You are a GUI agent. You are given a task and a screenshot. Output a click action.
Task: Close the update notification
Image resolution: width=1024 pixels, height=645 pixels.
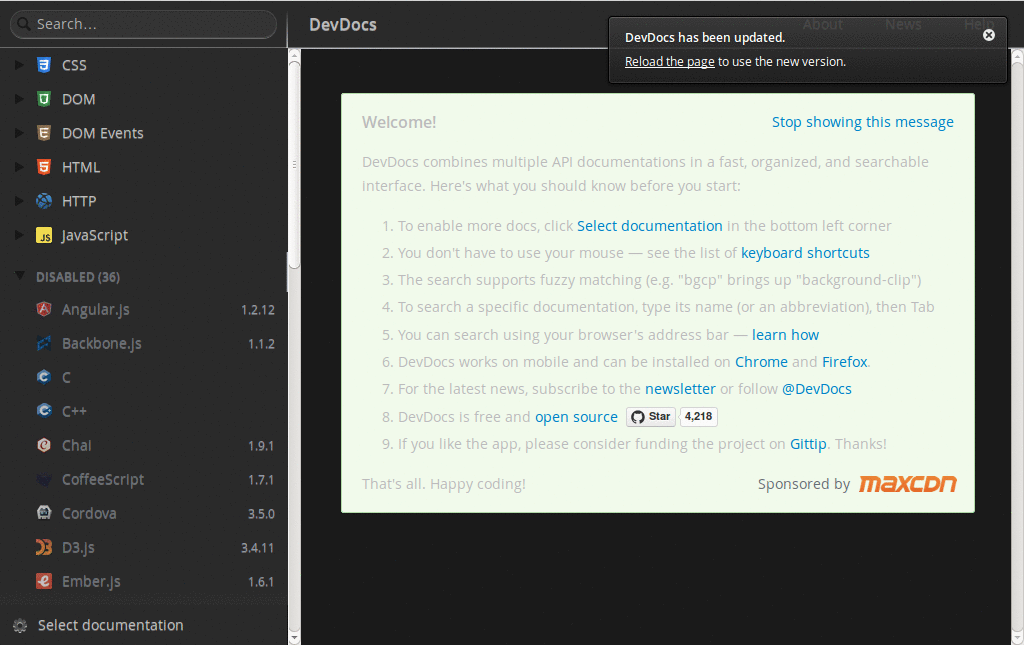[x=989, y=35]
